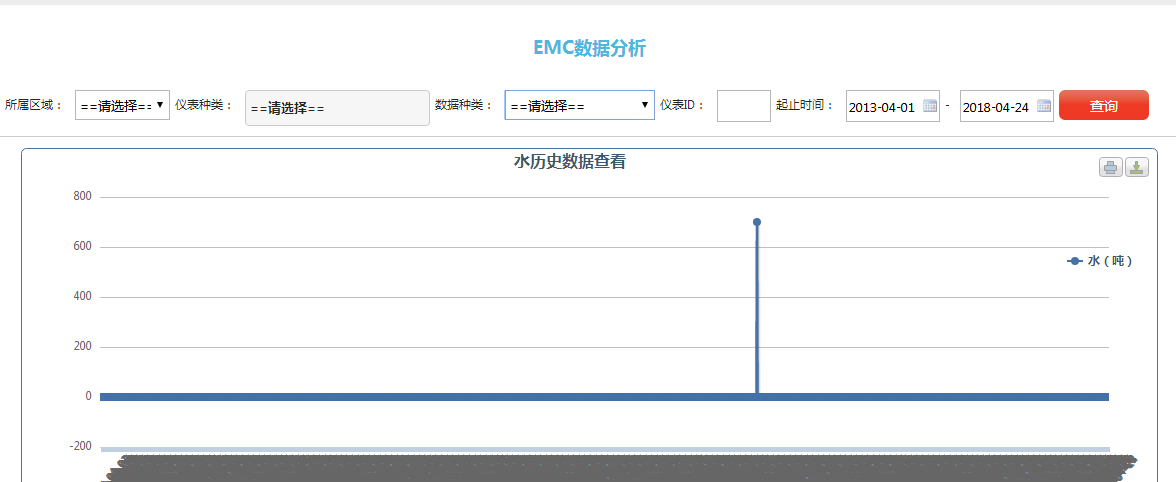
Task: Click the 600 y-axis label
Action: pos(82,247)
